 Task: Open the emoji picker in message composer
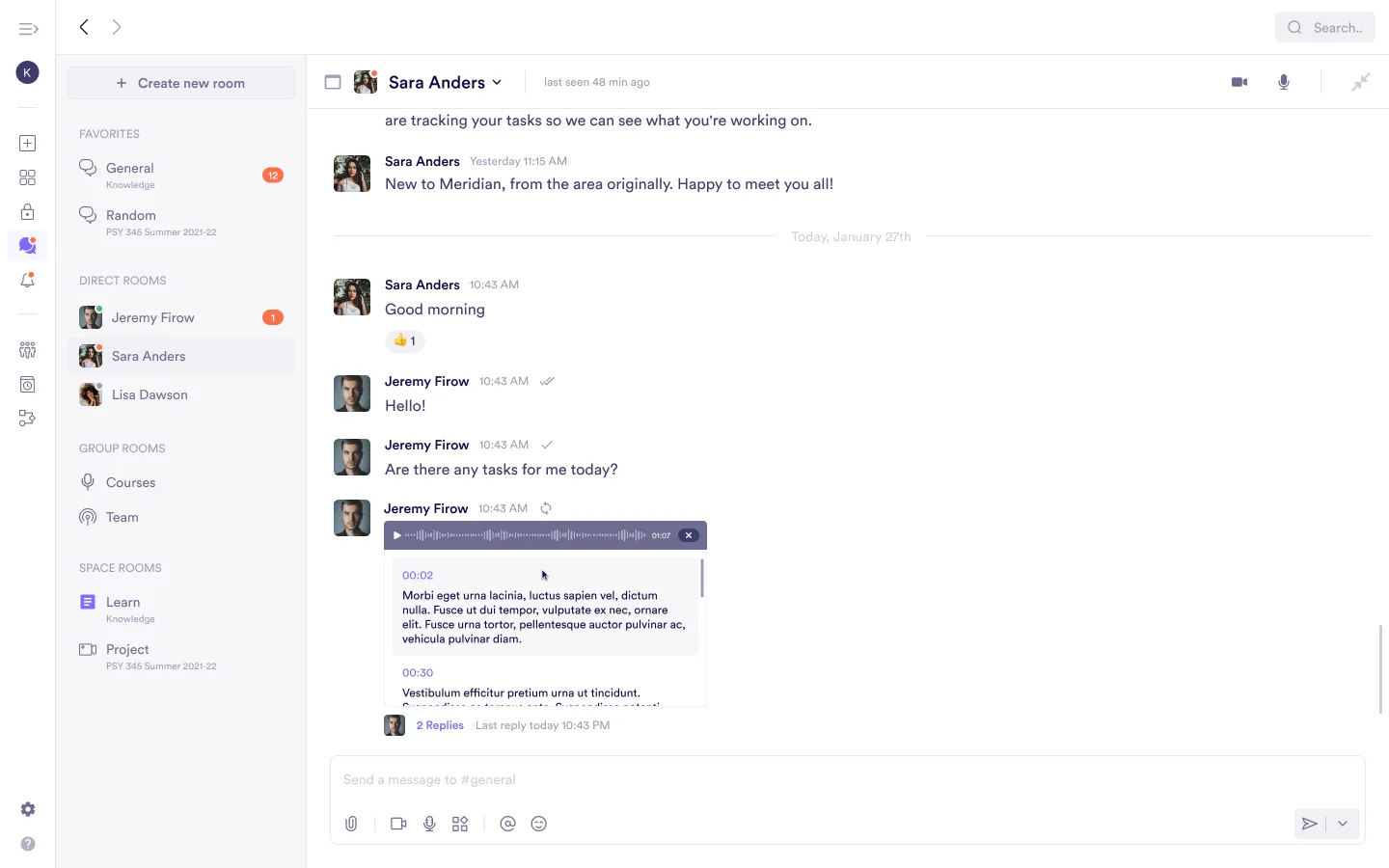click(539, 824)
